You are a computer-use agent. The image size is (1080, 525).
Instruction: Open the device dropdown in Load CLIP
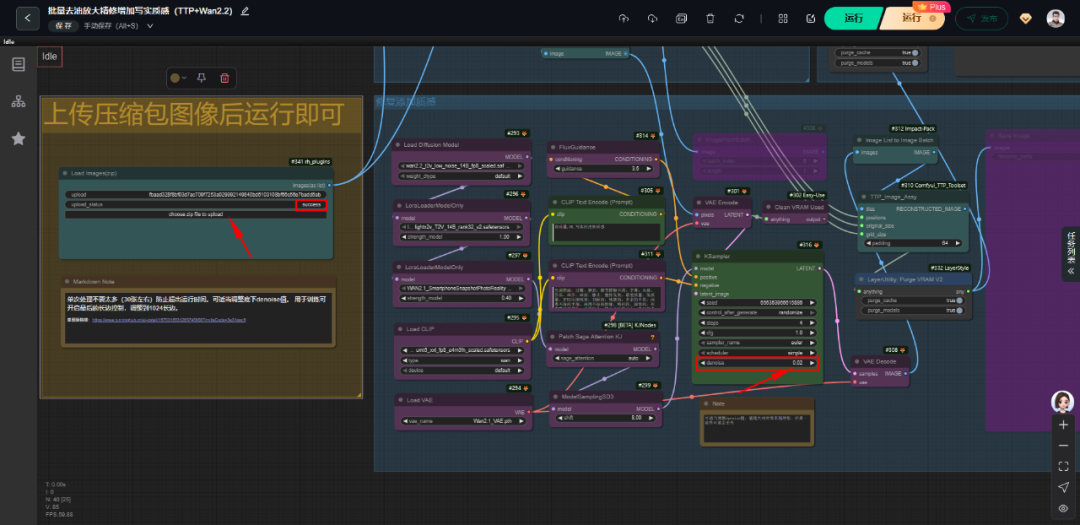pyautogui.click(x=462, y=370)
